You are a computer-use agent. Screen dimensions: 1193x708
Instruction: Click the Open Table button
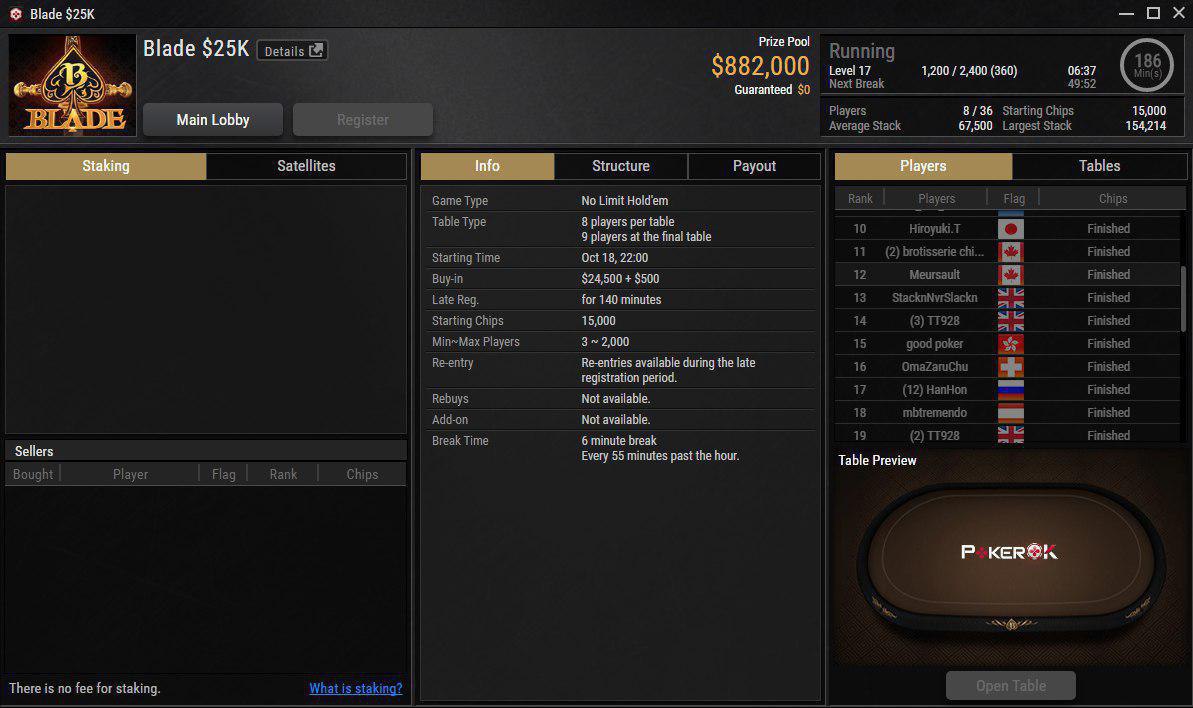pyautogui.click(x=1010, y=685)
